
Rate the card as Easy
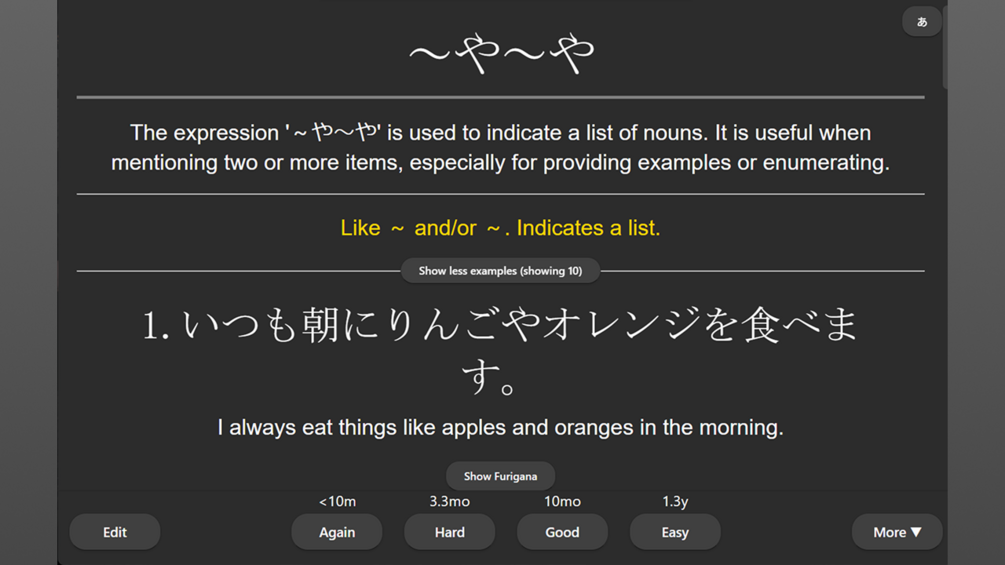point(675,532)
